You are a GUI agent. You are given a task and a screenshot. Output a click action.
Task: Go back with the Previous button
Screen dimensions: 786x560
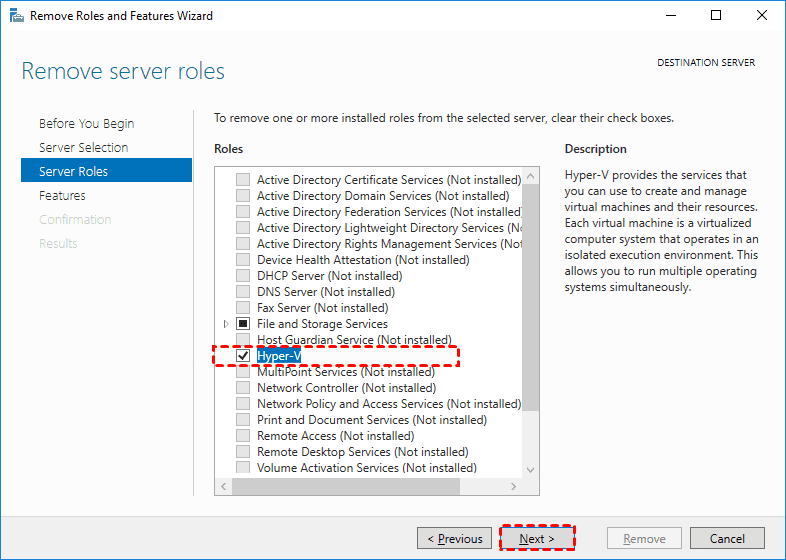tap(455, 539)
